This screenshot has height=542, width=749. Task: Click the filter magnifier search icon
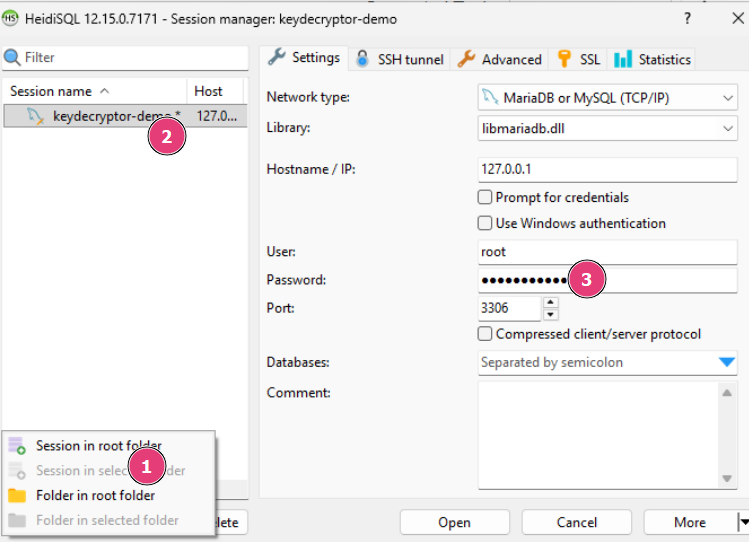[12, 58]
